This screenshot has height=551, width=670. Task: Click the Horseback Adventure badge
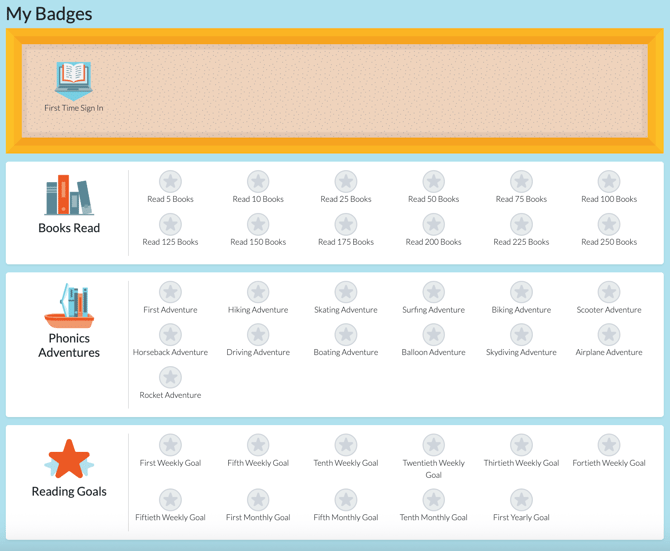tap(170, 335)
